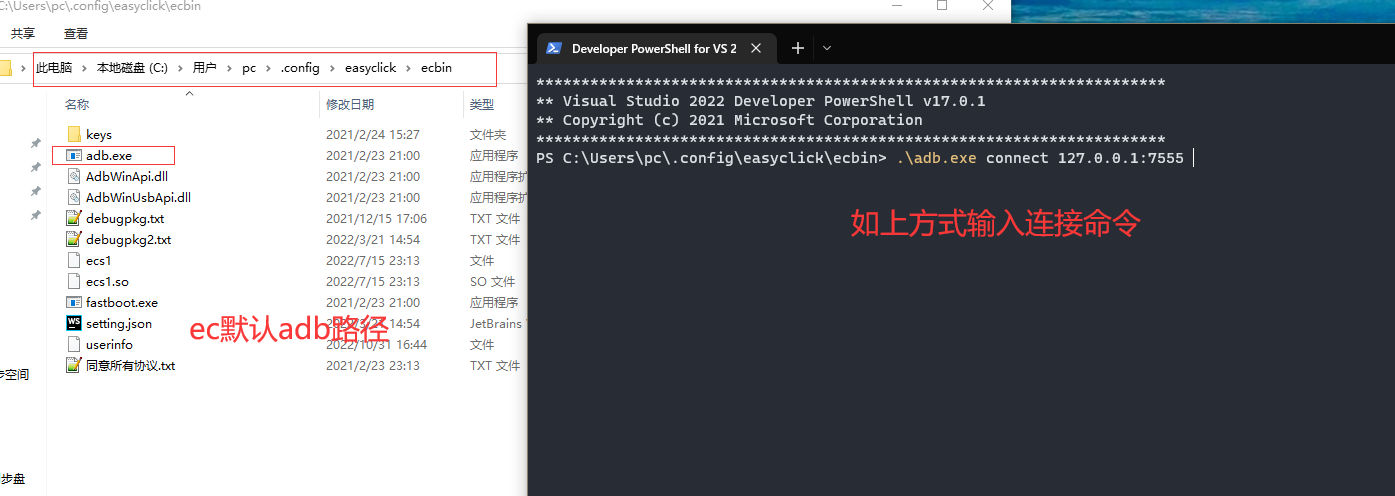Click the ecs1.so type cell SO 文件
This screenshot has width=1395, height=496.
(x=492, y=281)
